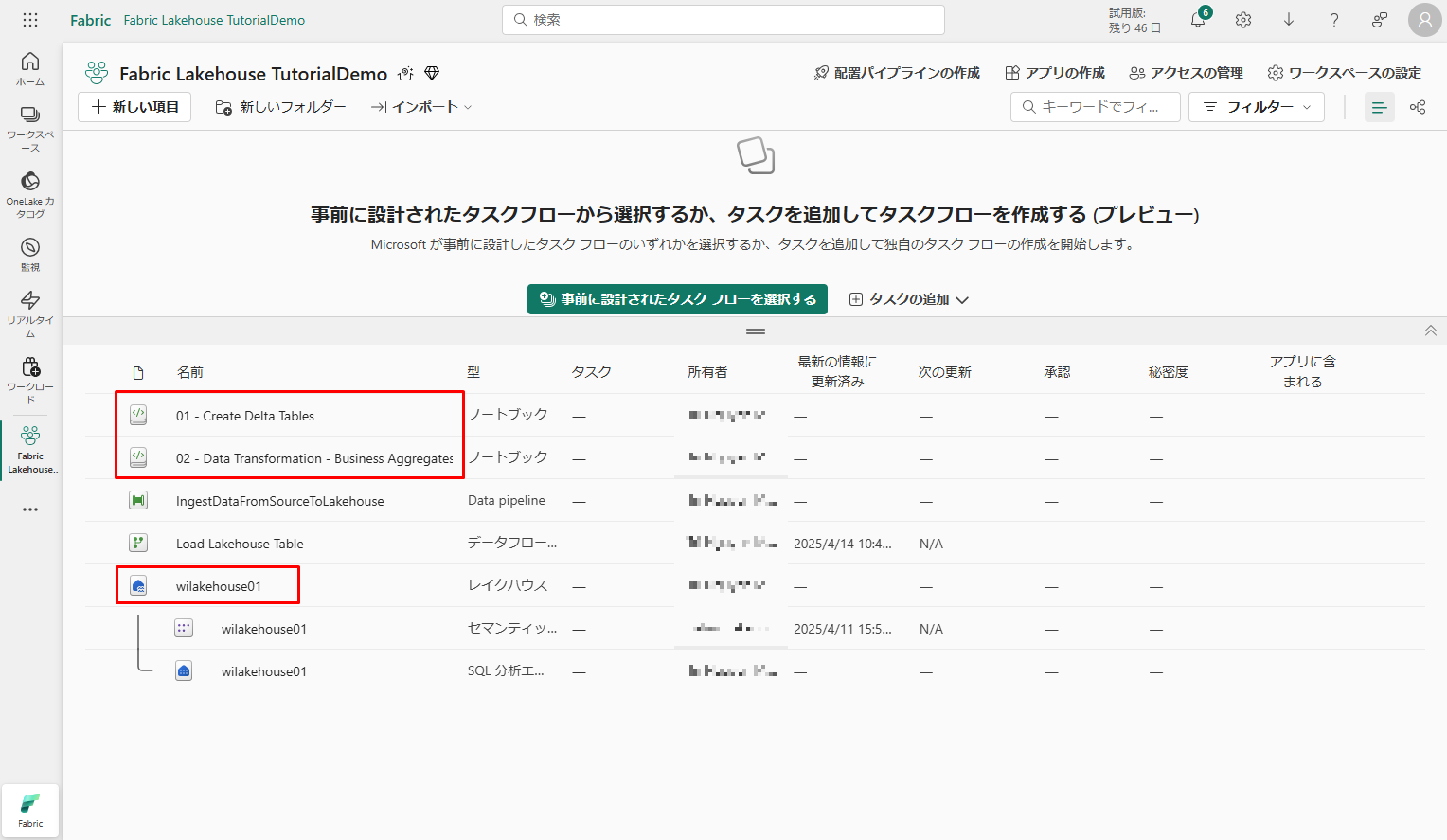1447x840 pixels.
Task: Open アクセスの管理 menu item
Action: pyautogui.click(x=1187, y=73)
